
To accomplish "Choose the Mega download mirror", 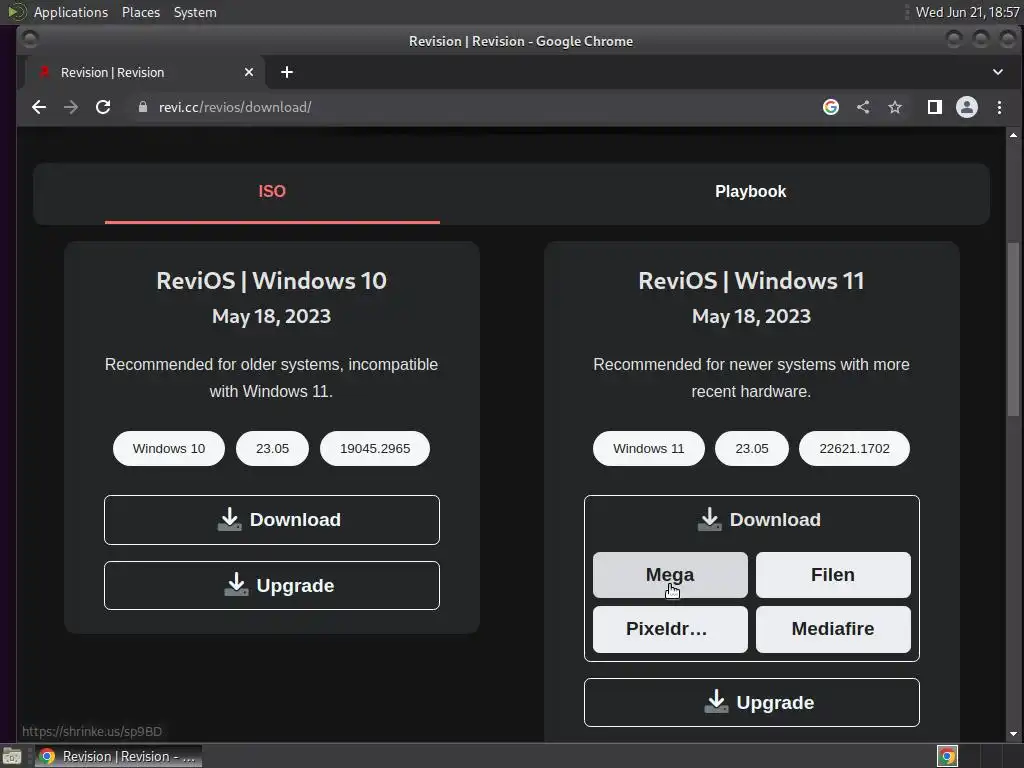I will click(x=670, y=575).
